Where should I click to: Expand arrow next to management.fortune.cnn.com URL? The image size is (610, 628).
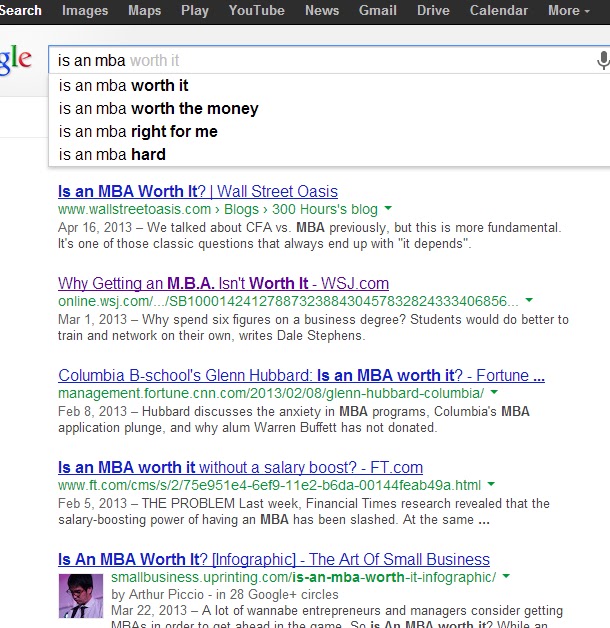pyautogui.click(x=494, y=392)
